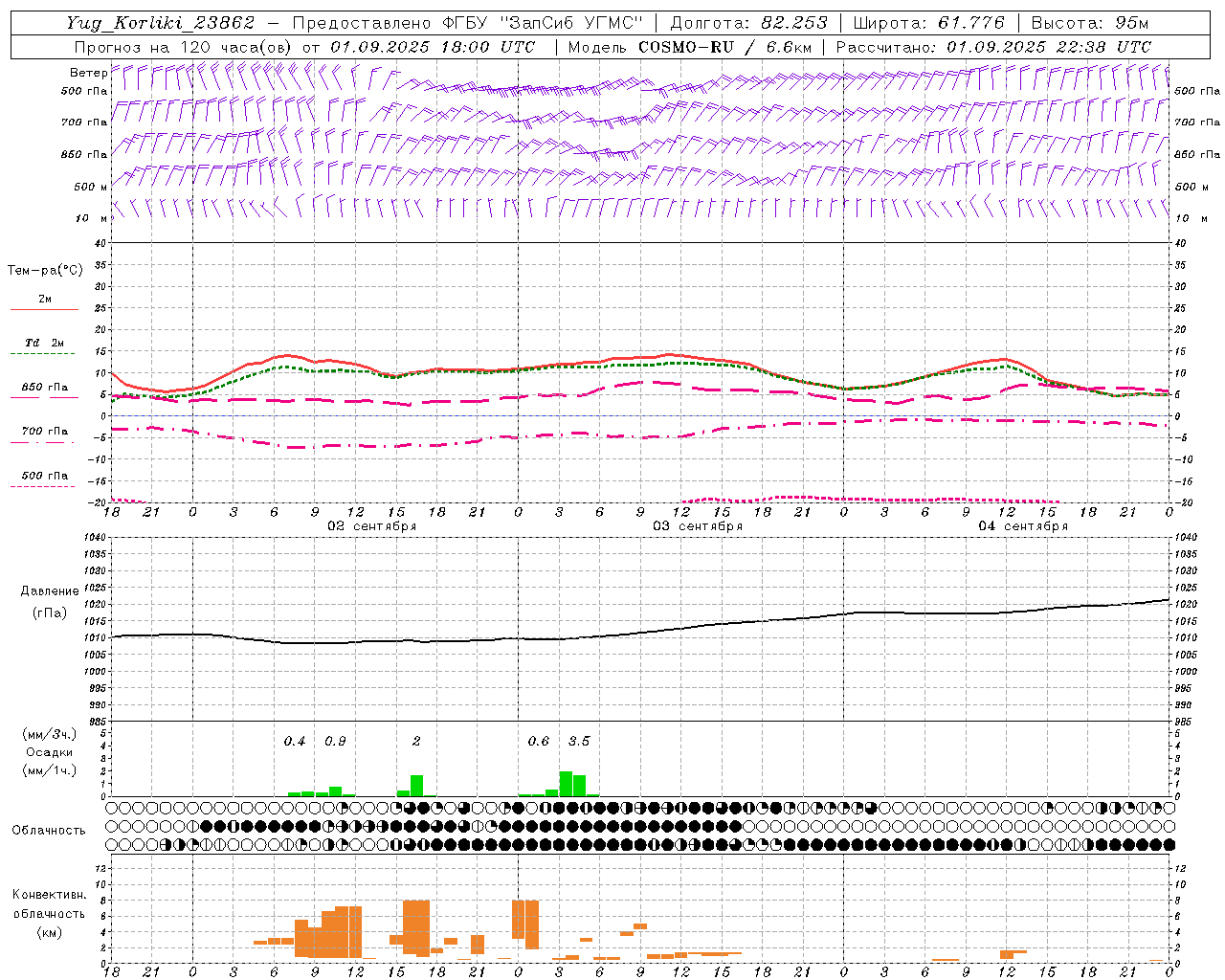Image resolution: width=1225 pixels, height=980 pixels.
Task: Click the (мм/3ч.) precipitation unit label
Action: coord(49,735)
